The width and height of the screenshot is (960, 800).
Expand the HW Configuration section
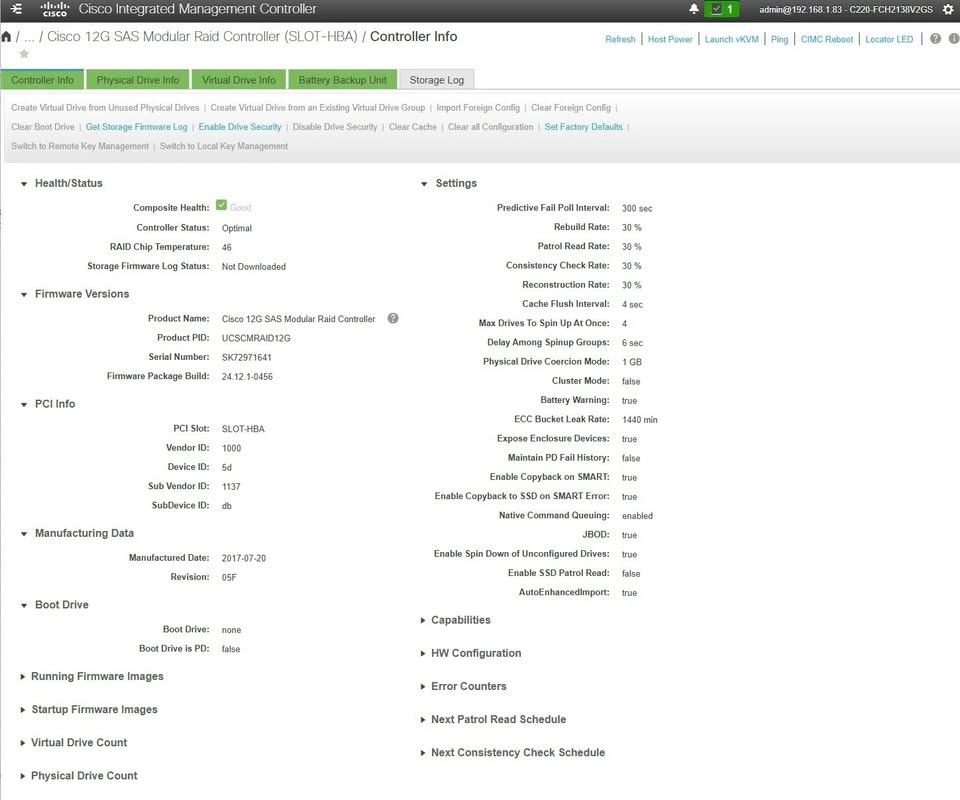[422, 653]
